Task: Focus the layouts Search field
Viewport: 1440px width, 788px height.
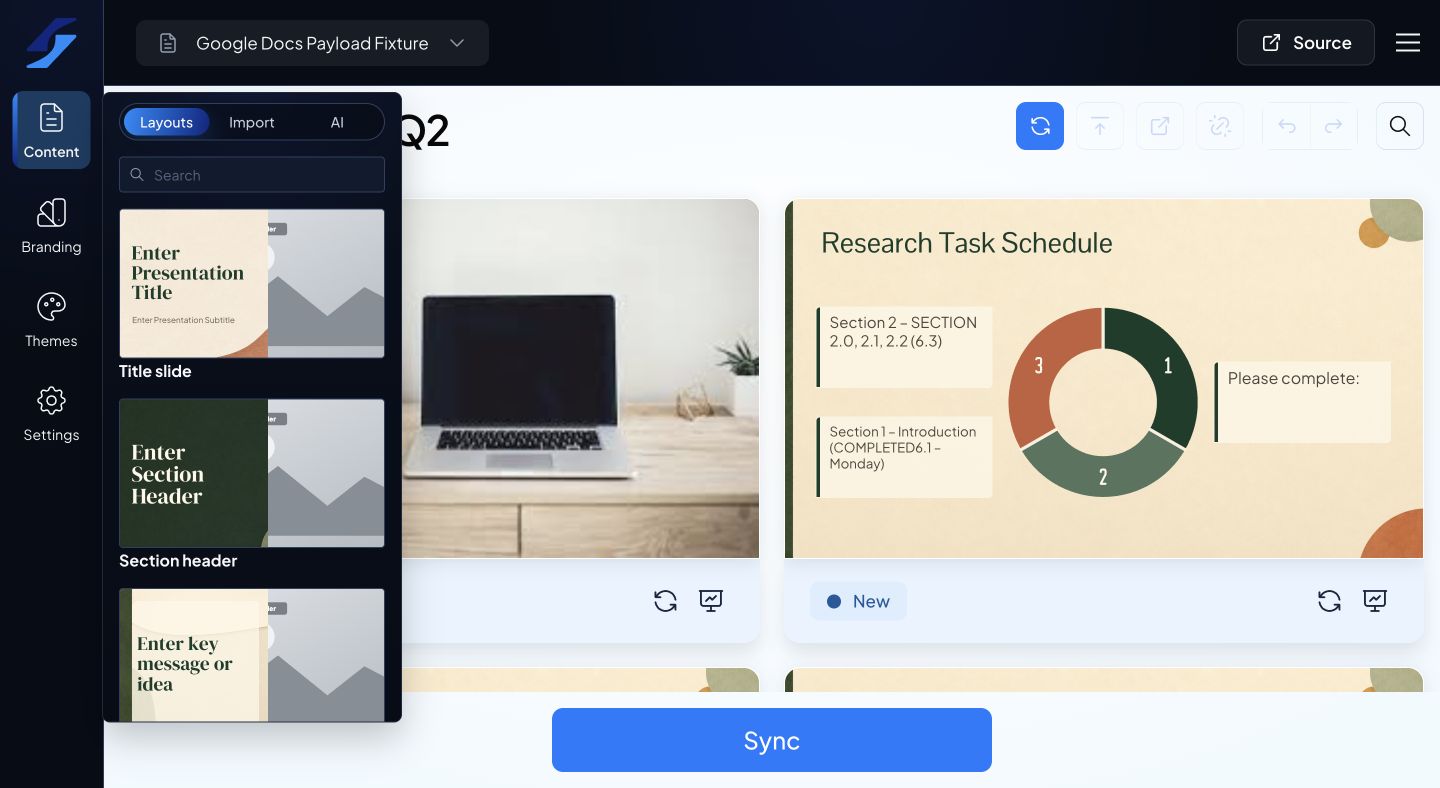Action: 252,175
